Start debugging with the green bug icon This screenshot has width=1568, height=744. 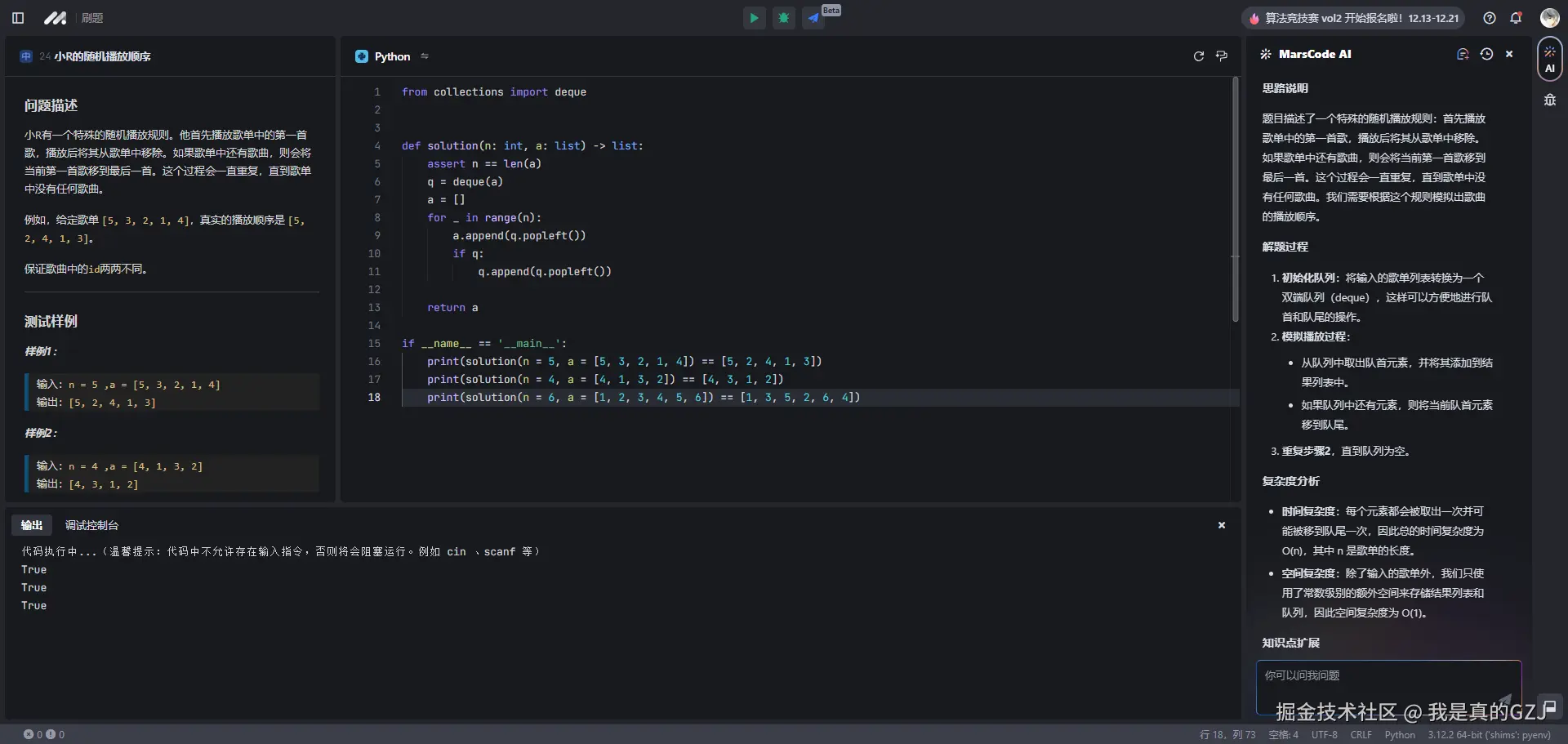click(x=784, y=18)
